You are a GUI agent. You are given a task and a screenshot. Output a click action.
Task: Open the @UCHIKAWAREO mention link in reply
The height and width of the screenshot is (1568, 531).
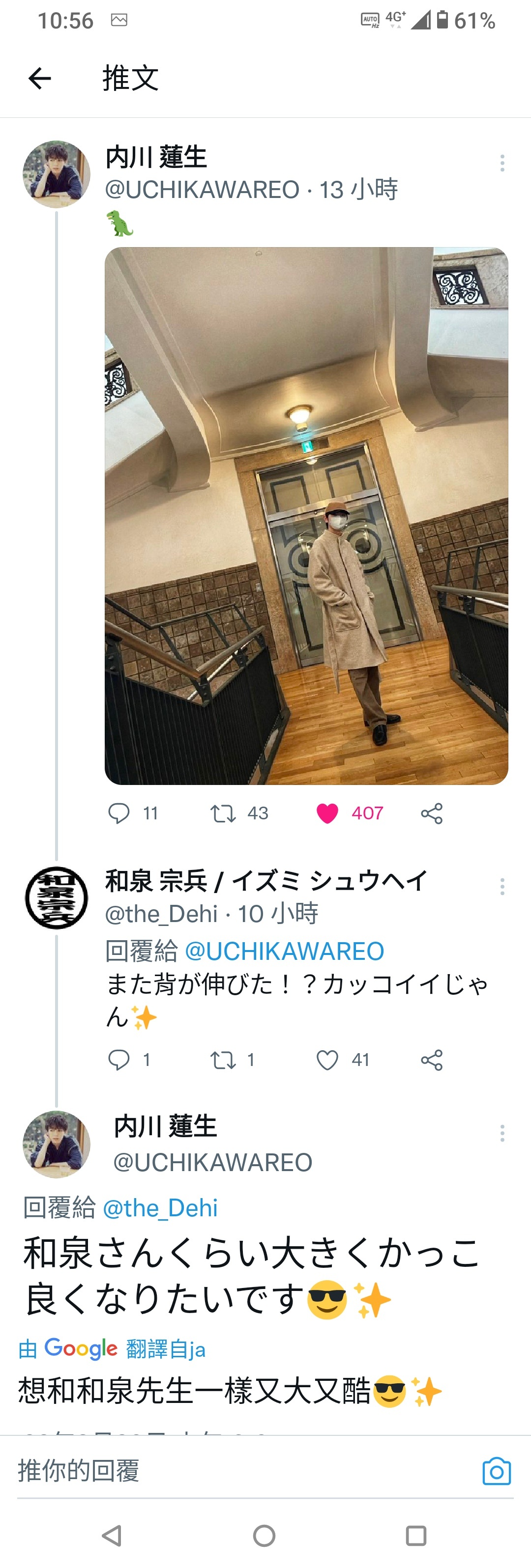[x=284, y=951]
